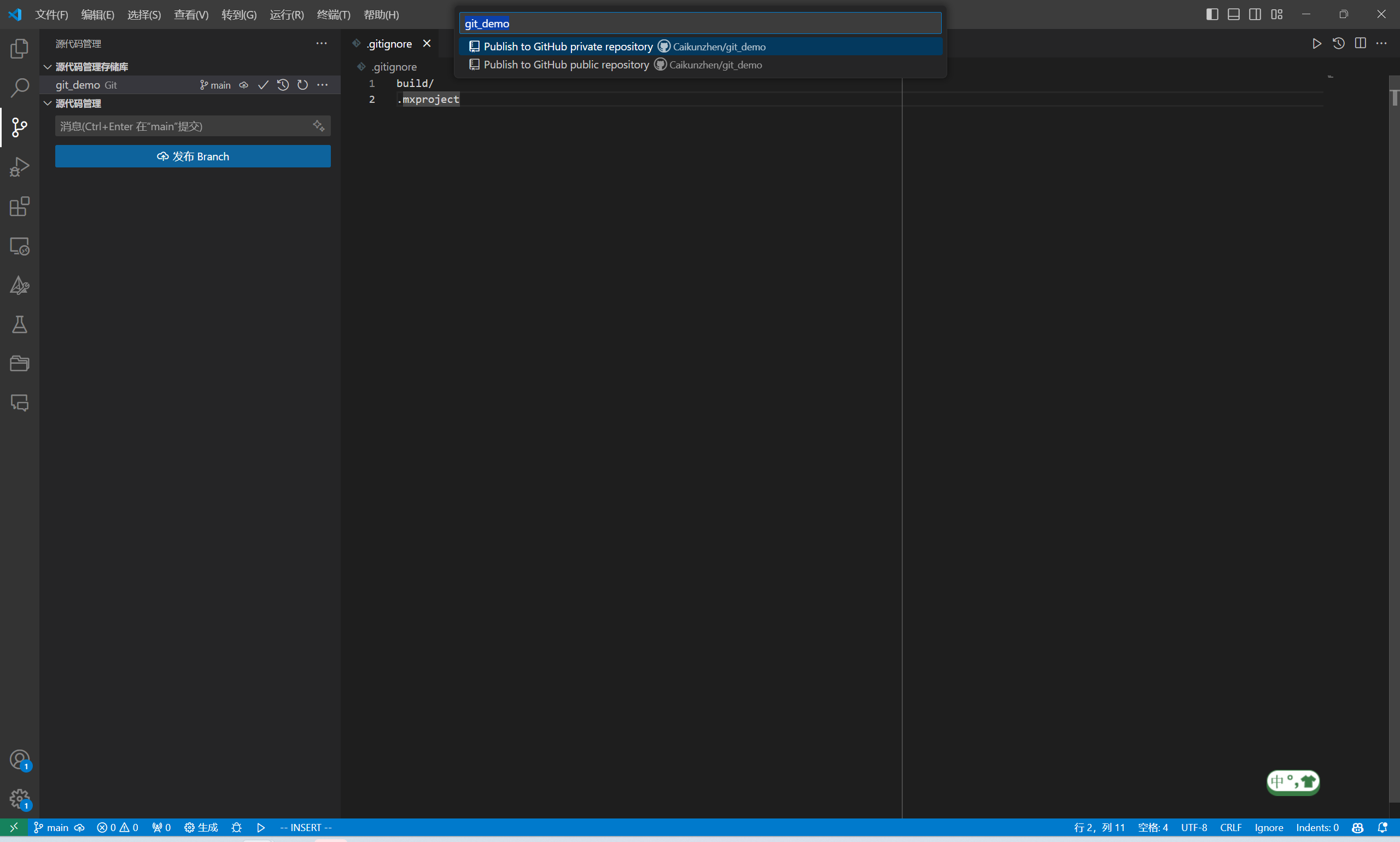Image resolution: width=1400 pixels, height=842 pixels.
Task: Toggle the primary side bar layout button
Action: [x=1212, y=14]
